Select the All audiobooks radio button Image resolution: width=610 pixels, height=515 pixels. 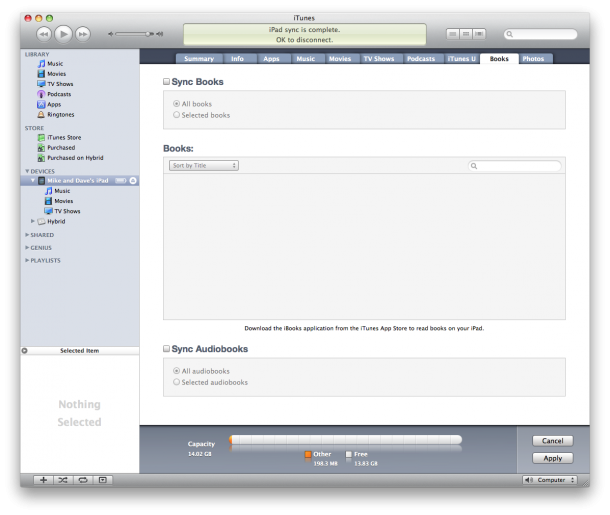(176, 371)
